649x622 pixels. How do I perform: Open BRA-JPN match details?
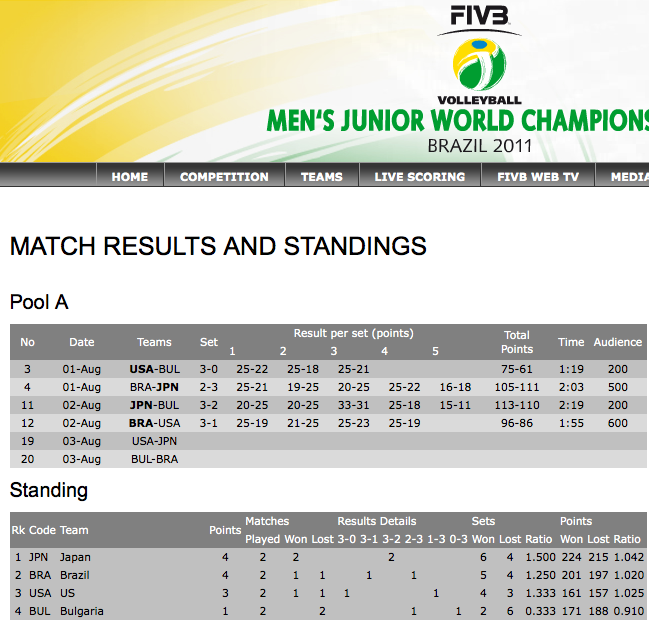point(154,387)
